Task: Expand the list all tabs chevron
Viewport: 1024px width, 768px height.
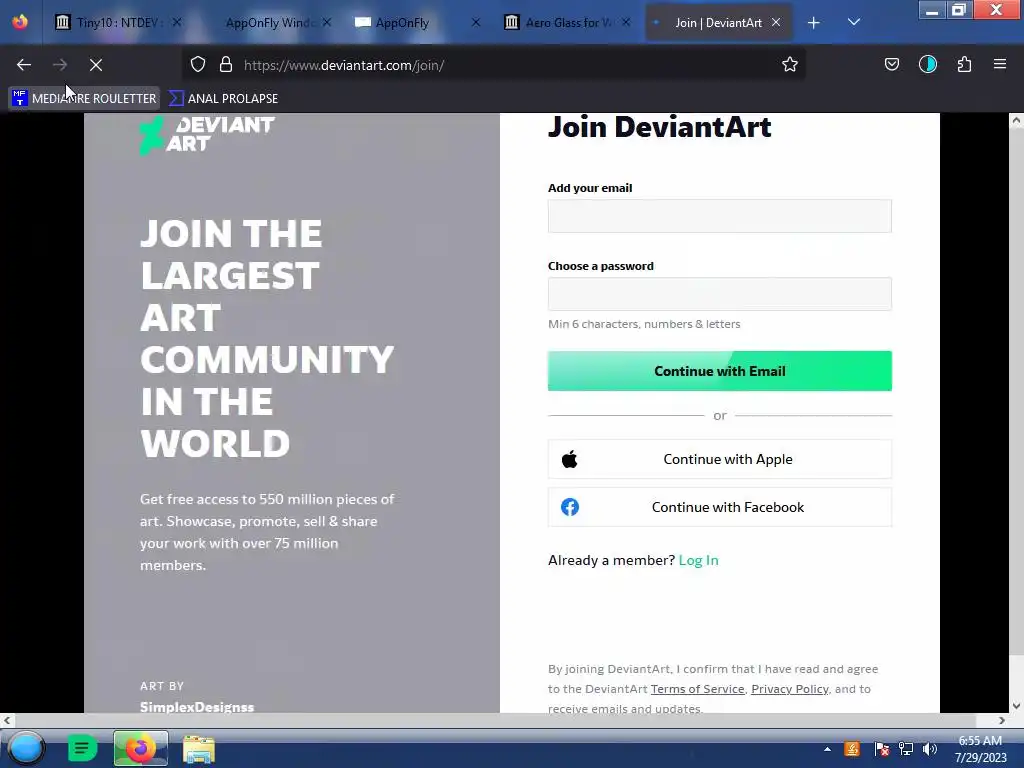Action: (854, 22)
